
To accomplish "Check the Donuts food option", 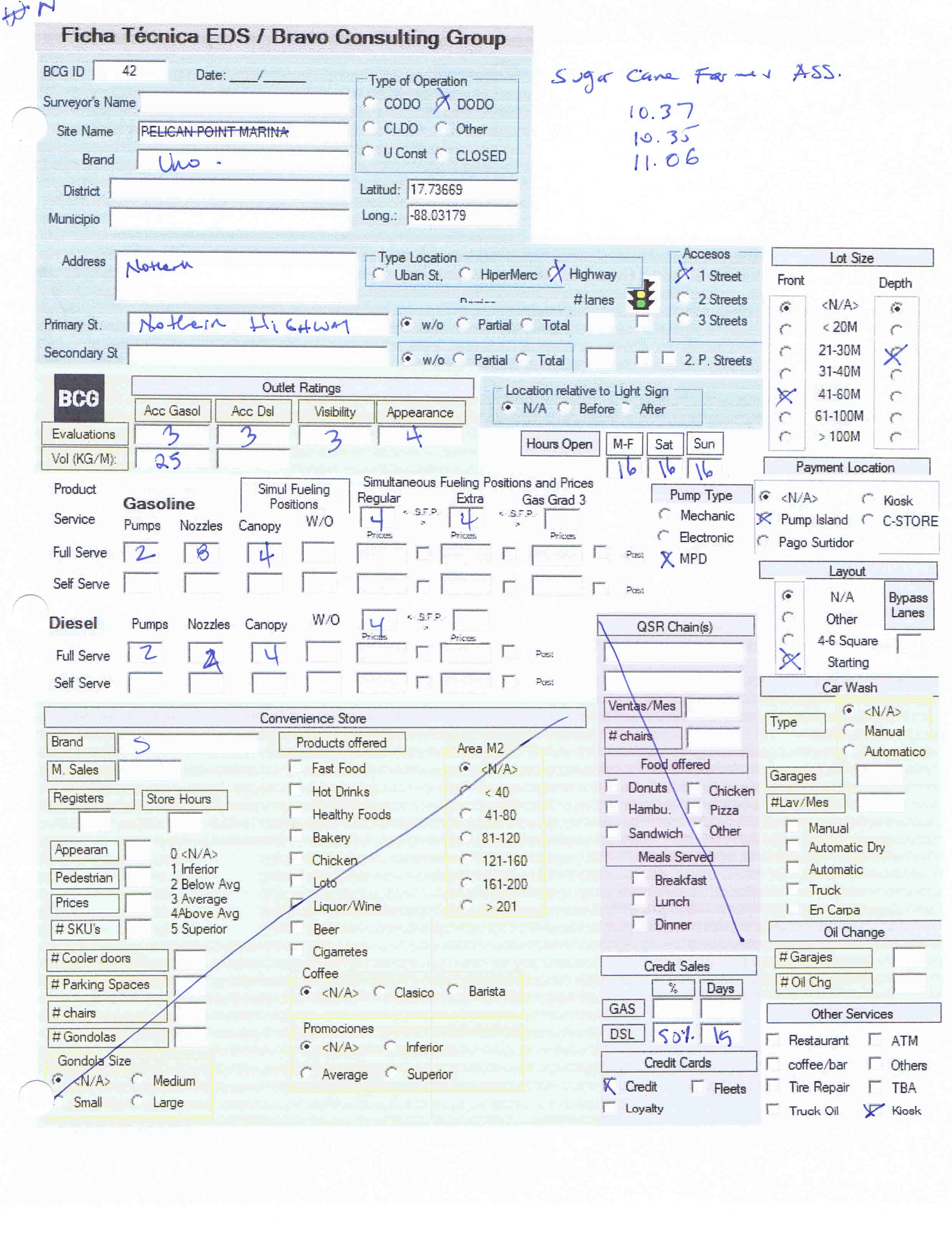I will [611, 786].
